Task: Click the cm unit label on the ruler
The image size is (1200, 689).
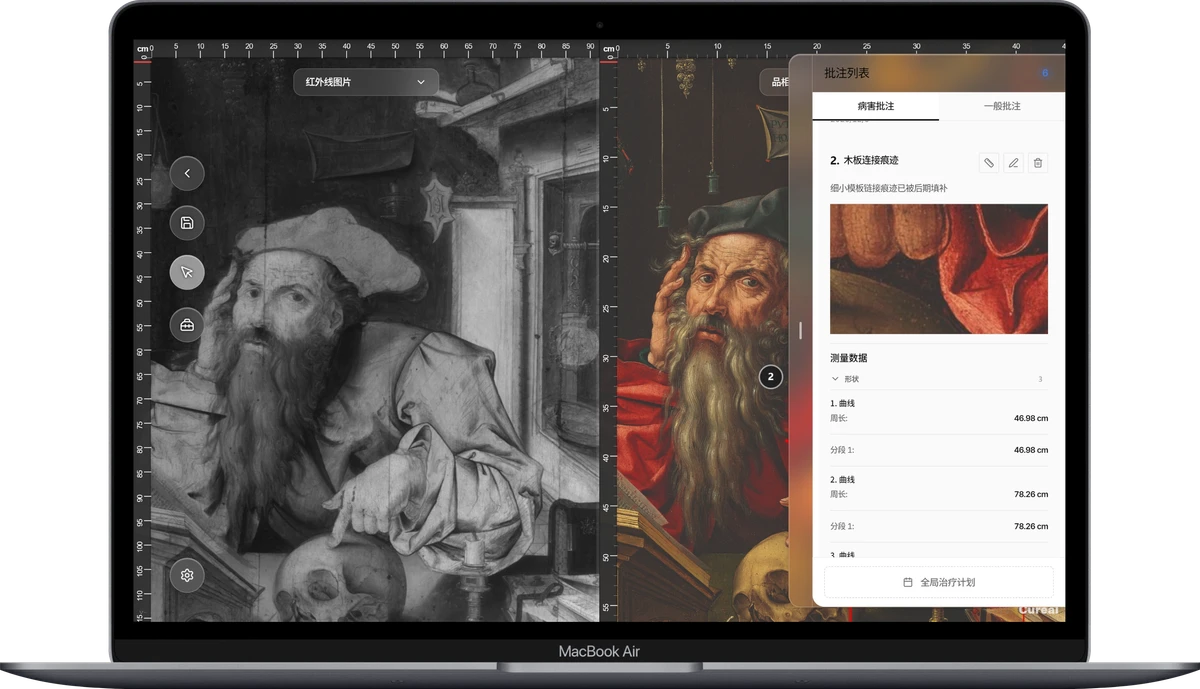Action: (x=142, y=47)
